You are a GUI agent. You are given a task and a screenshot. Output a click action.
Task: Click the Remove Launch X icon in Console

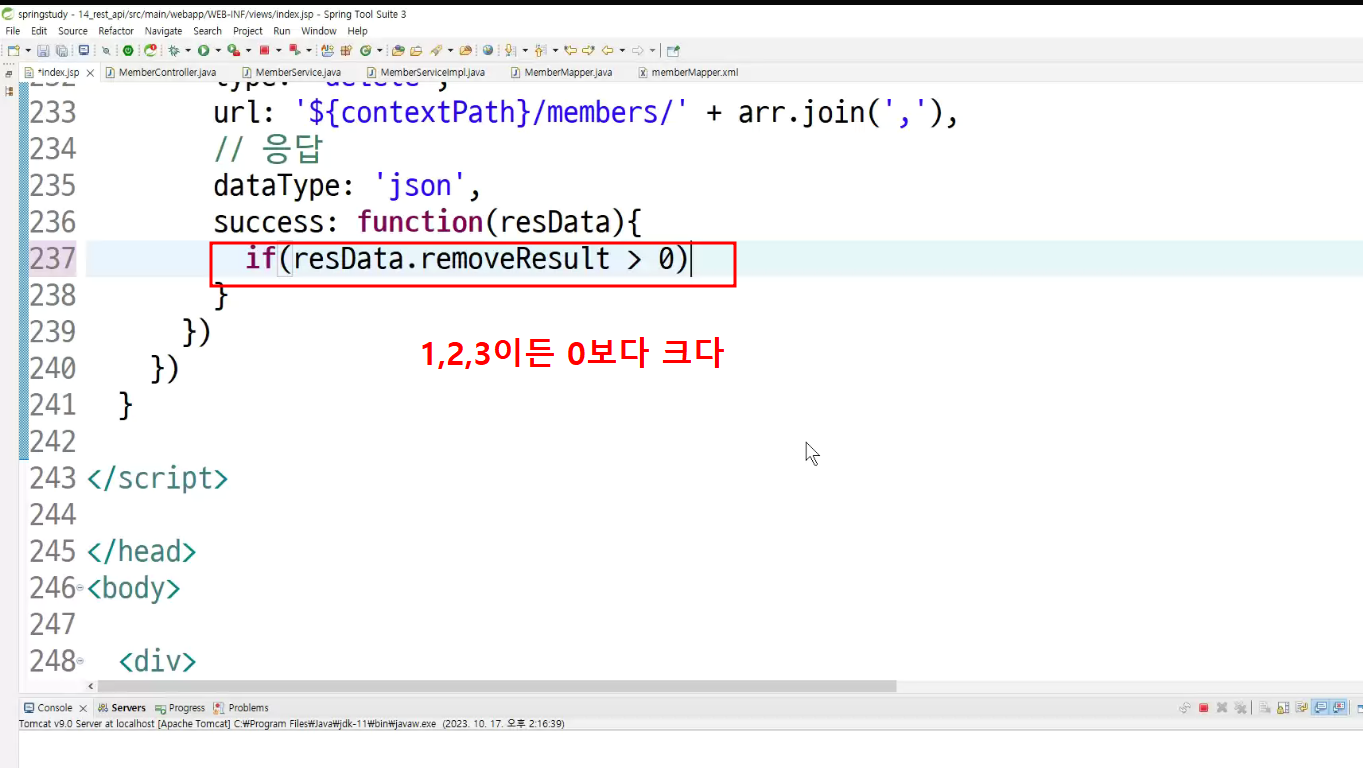point(1222,708)
